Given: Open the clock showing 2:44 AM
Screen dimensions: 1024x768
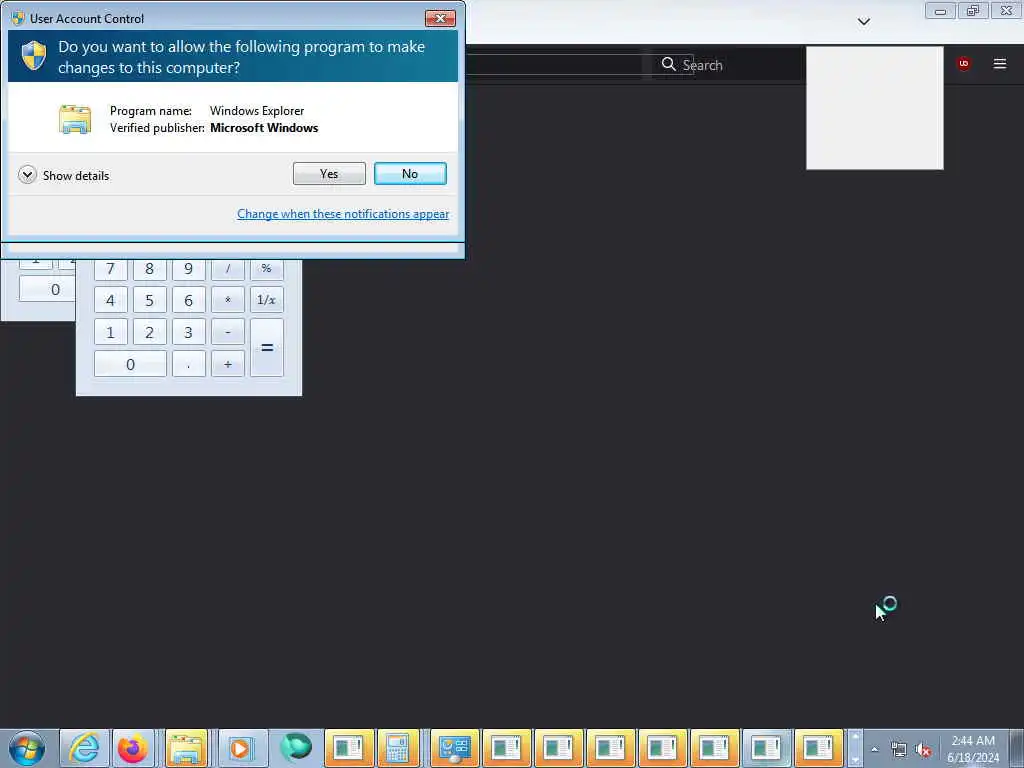Looking at the screenshot, I should tap(973, 749).
